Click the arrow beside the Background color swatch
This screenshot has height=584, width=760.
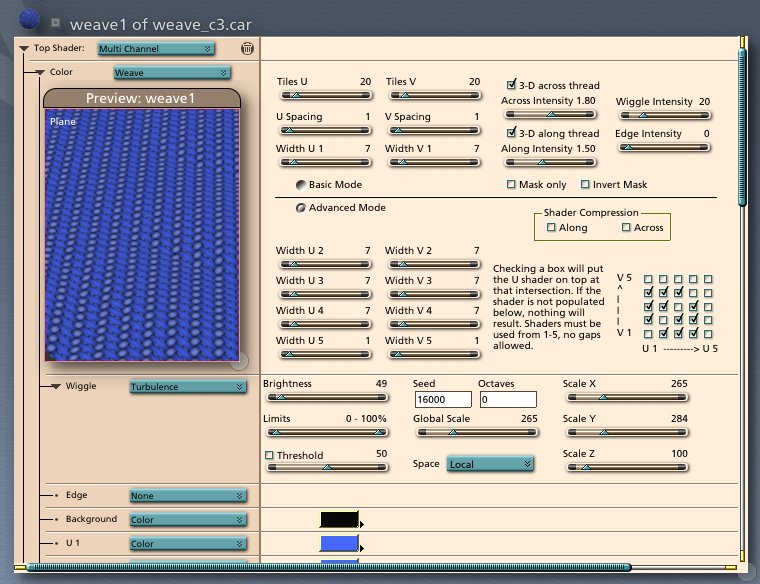coord(362,523)
